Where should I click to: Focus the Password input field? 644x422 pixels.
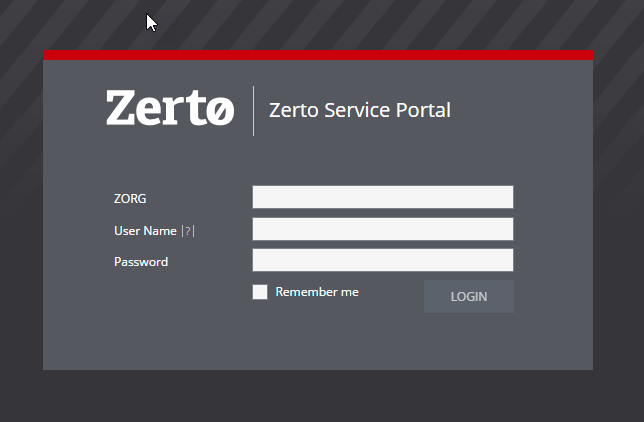[x=383, y=260]
